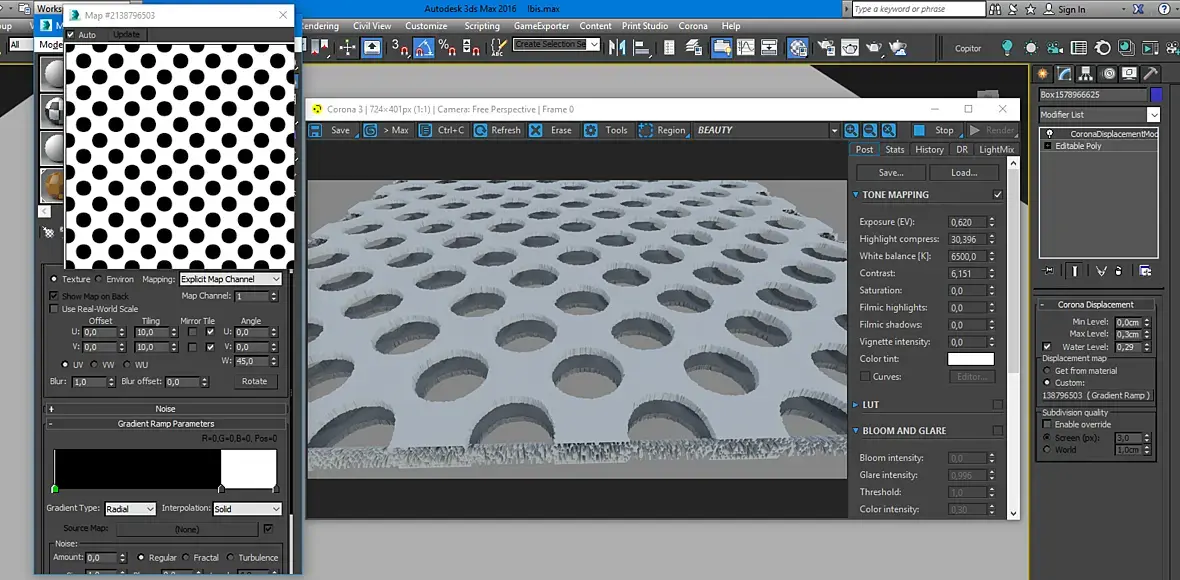Click the Refresh icon in Corona frame buffer
The width and height of the screenshot is (1180, 580).
click(x=481, y=130)
